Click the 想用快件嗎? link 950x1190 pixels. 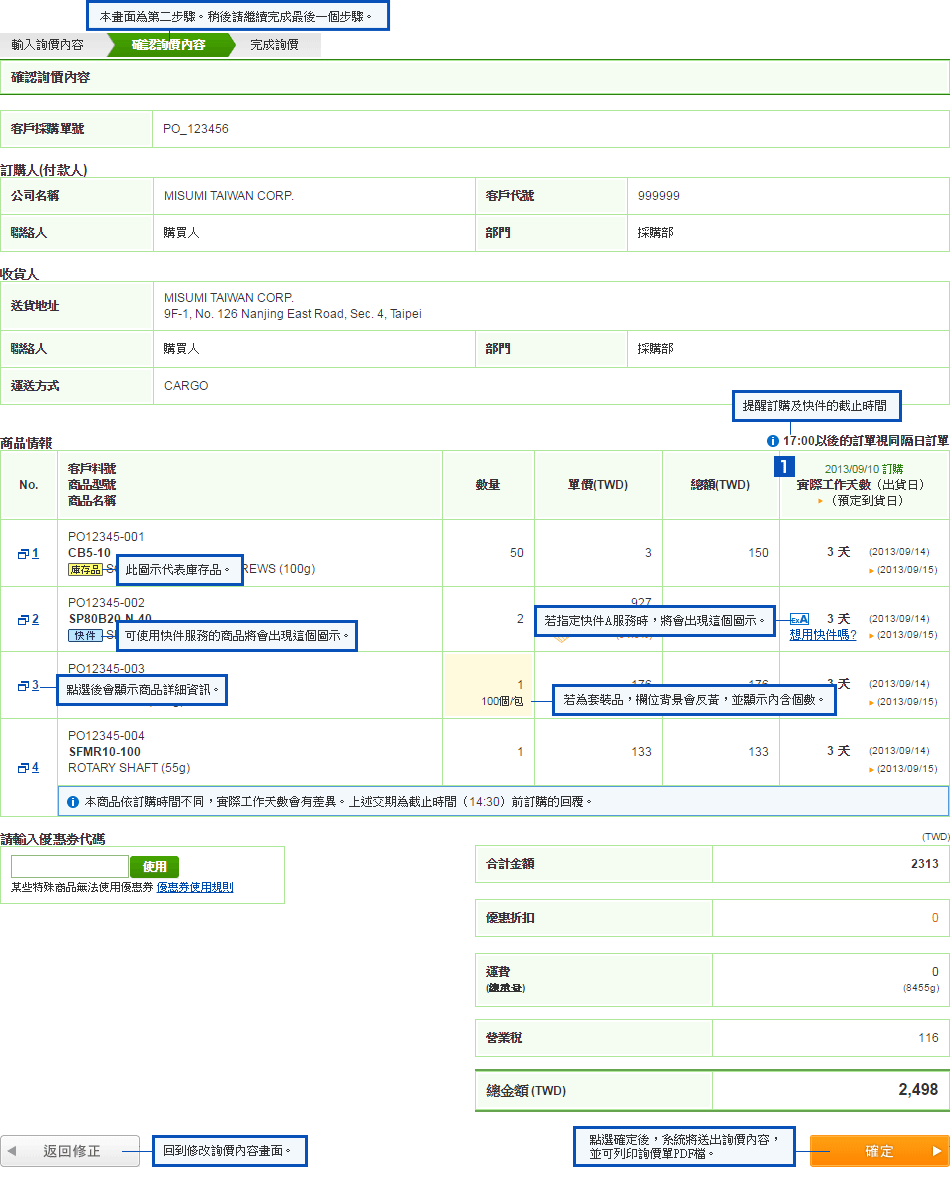(x=822, y=635)
